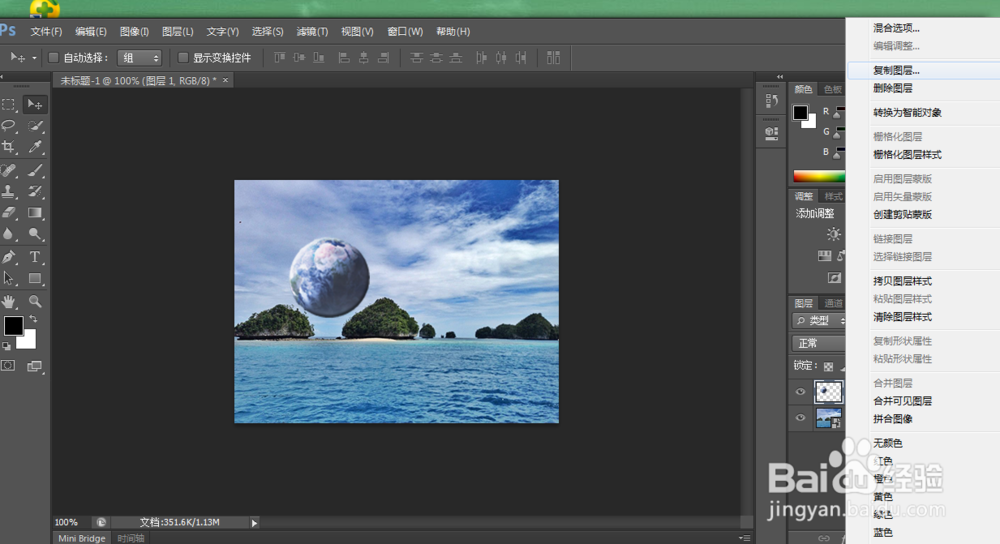Click the foreground color swatch in toolbox
1000x544 pixels.
(x=13, y=326)
